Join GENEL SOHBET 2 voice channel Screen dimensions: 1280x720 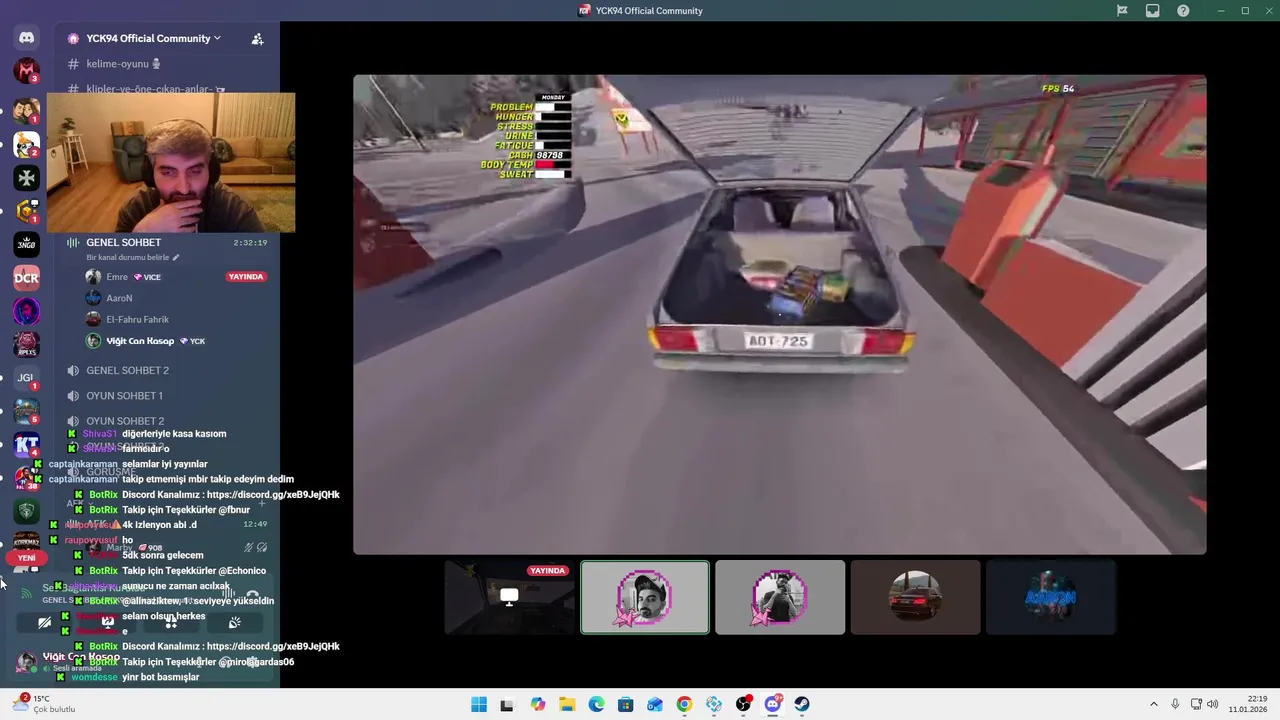(x=127, y=371)
